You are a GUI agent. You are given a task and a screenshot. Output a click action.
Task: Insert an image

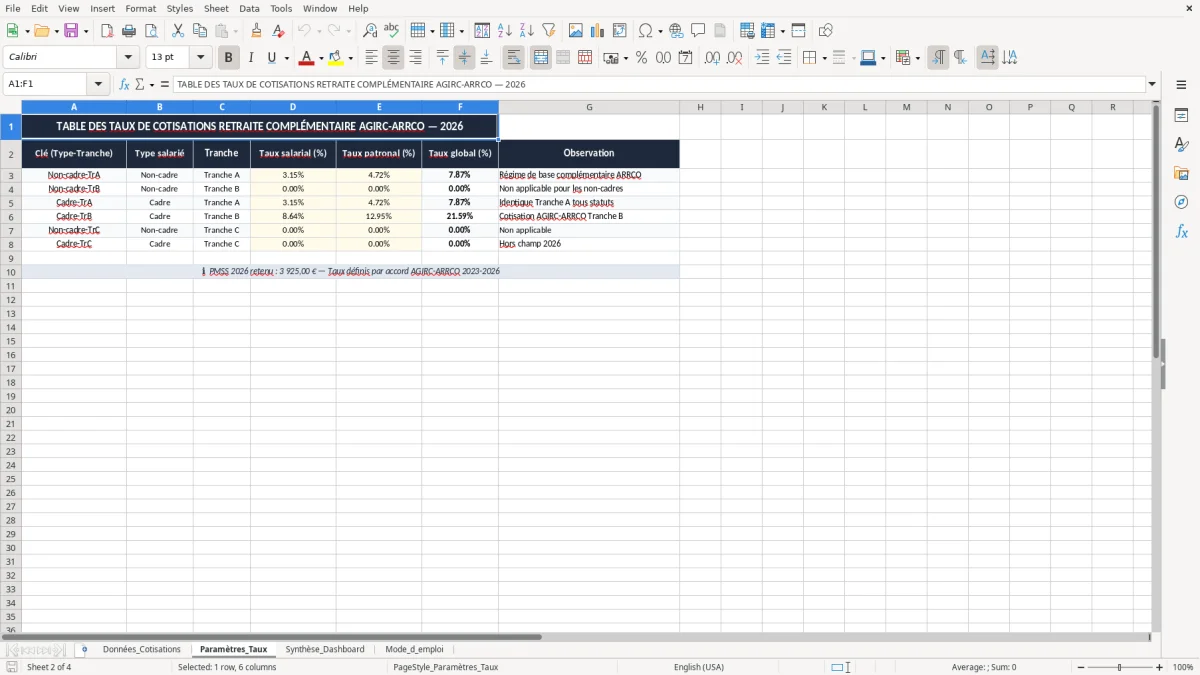click(x=575, y=31)
